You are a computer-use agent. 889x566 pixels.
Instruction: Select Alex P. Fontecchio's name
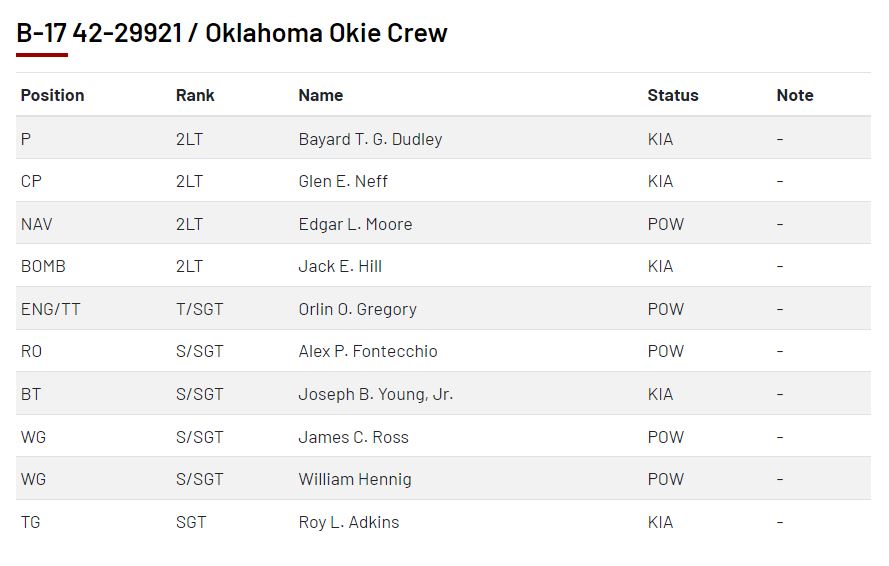pos(367,351)
